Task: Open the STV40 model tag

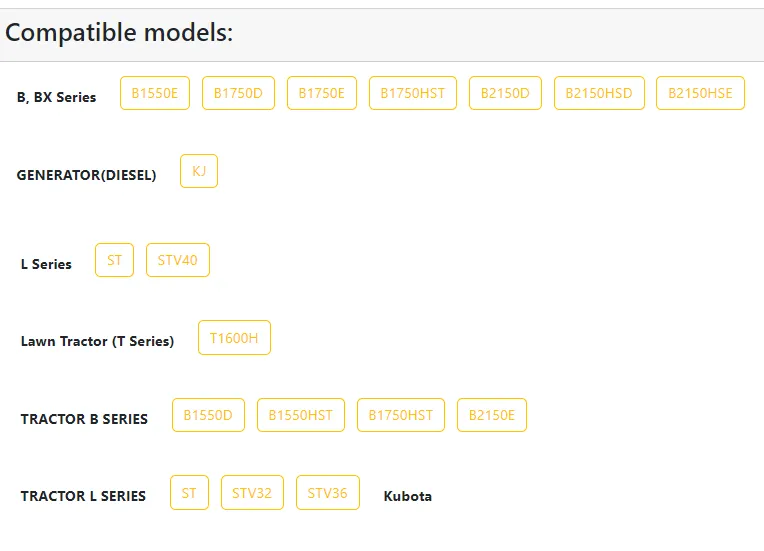Action: [178, 260]
